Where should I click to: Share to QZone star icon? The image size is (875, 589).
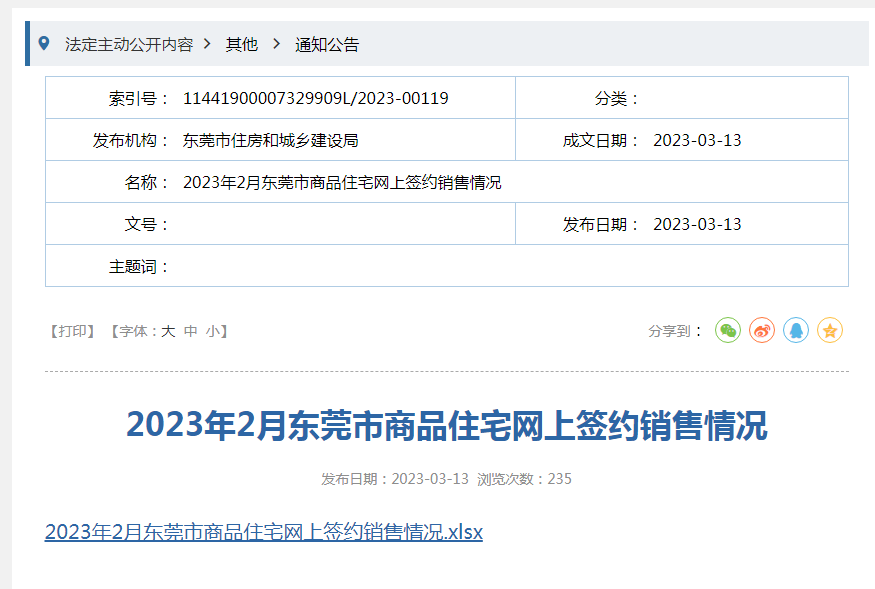830,331
